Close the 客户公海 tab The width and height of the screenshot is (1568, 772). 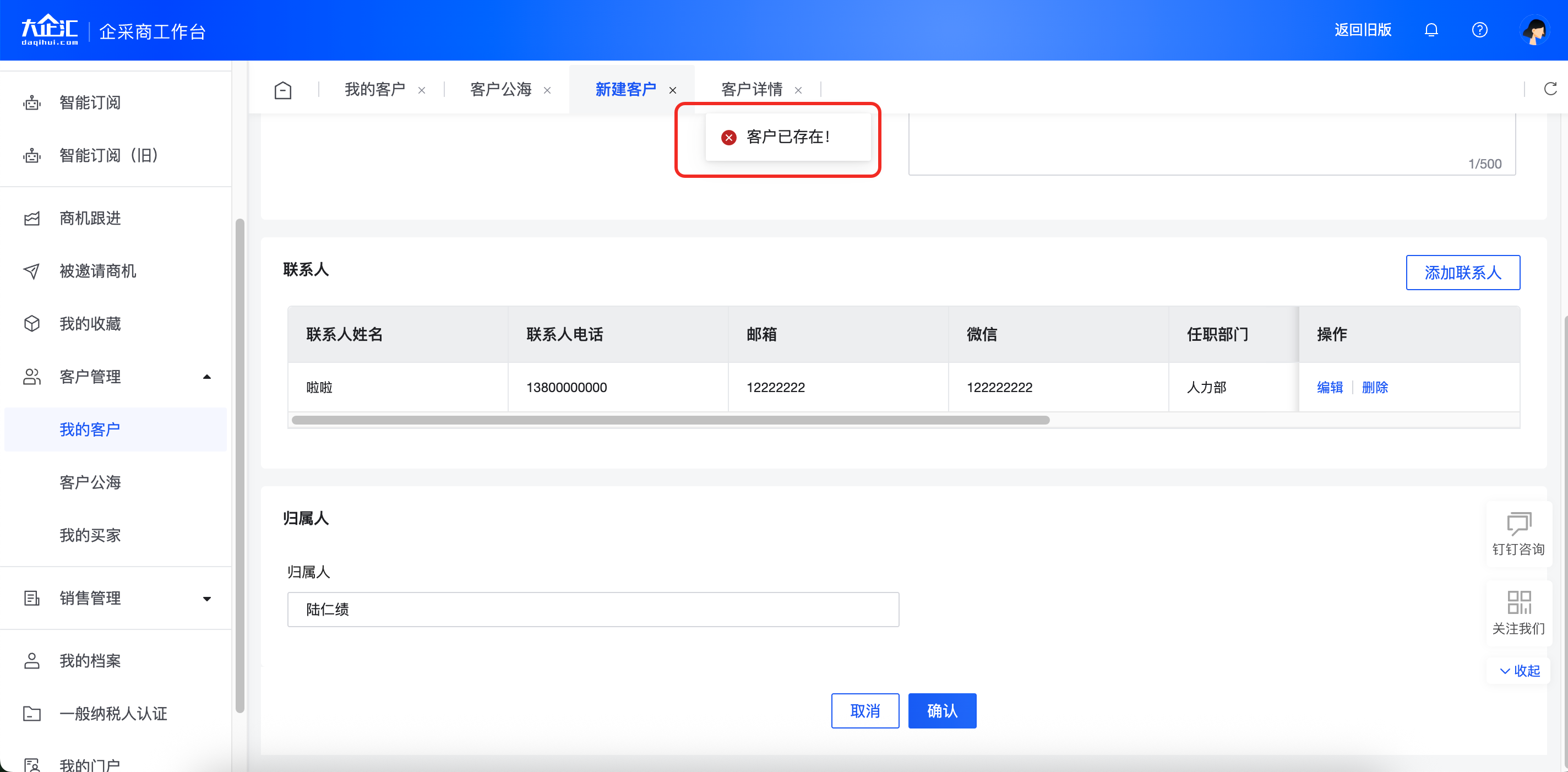547,90
